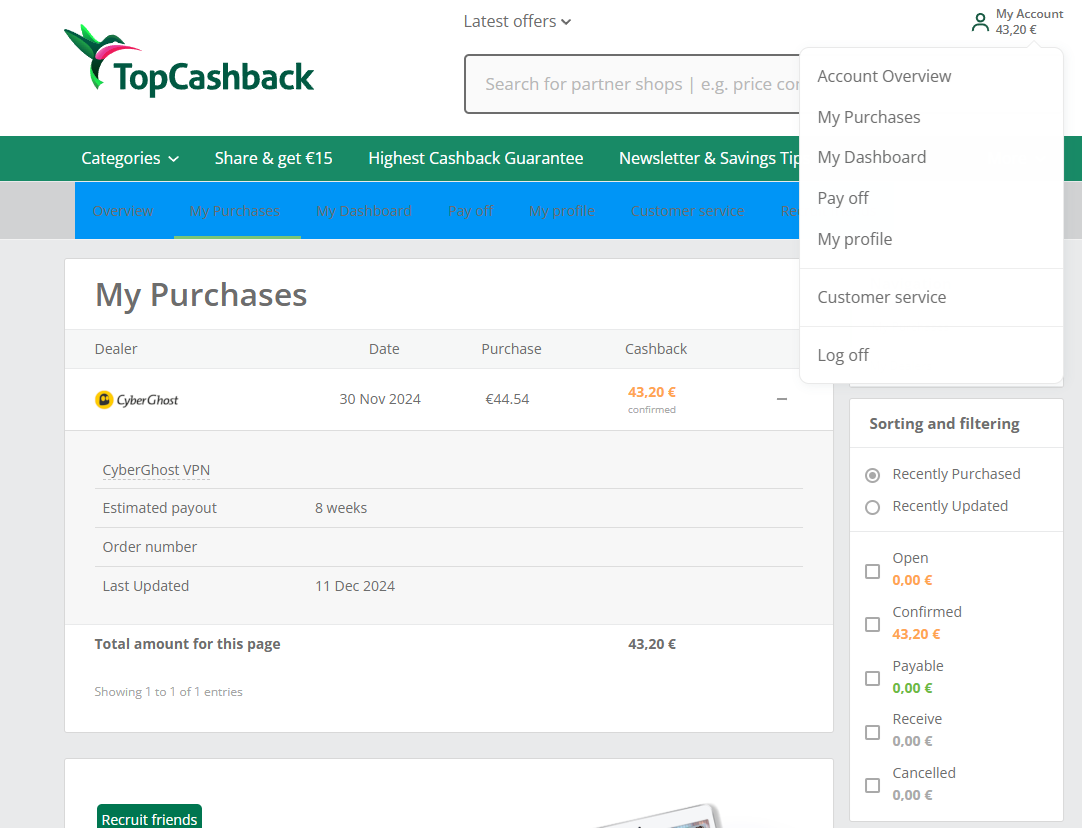Focus the partner shops search field

[632, 84]
